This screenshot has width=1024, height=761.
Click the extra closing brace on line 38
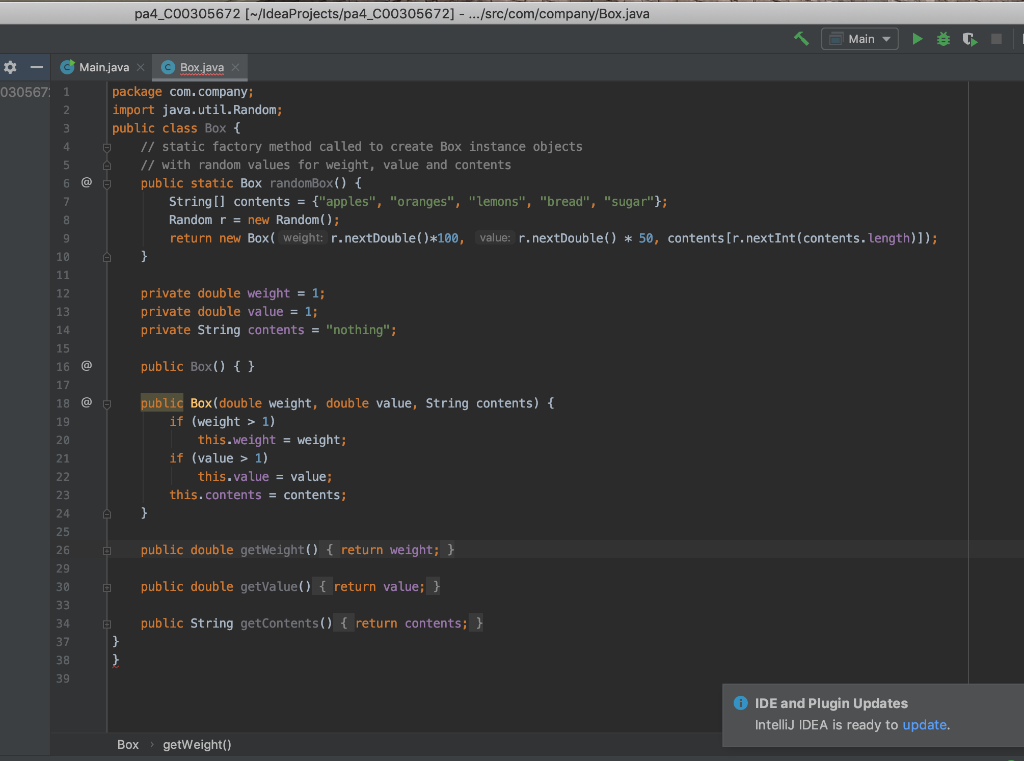pyautogui.click(x=116, y=660)
